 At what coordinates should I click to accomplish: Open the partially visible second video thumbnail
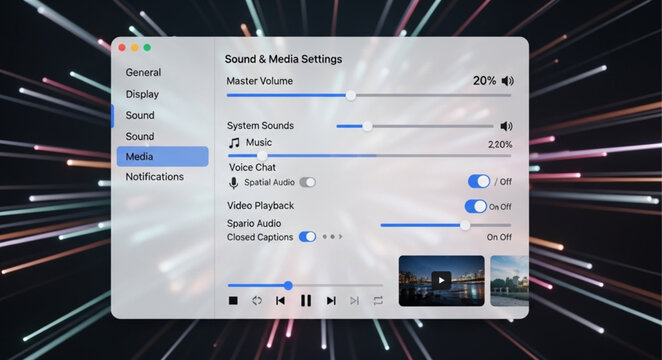coord(510,280)
